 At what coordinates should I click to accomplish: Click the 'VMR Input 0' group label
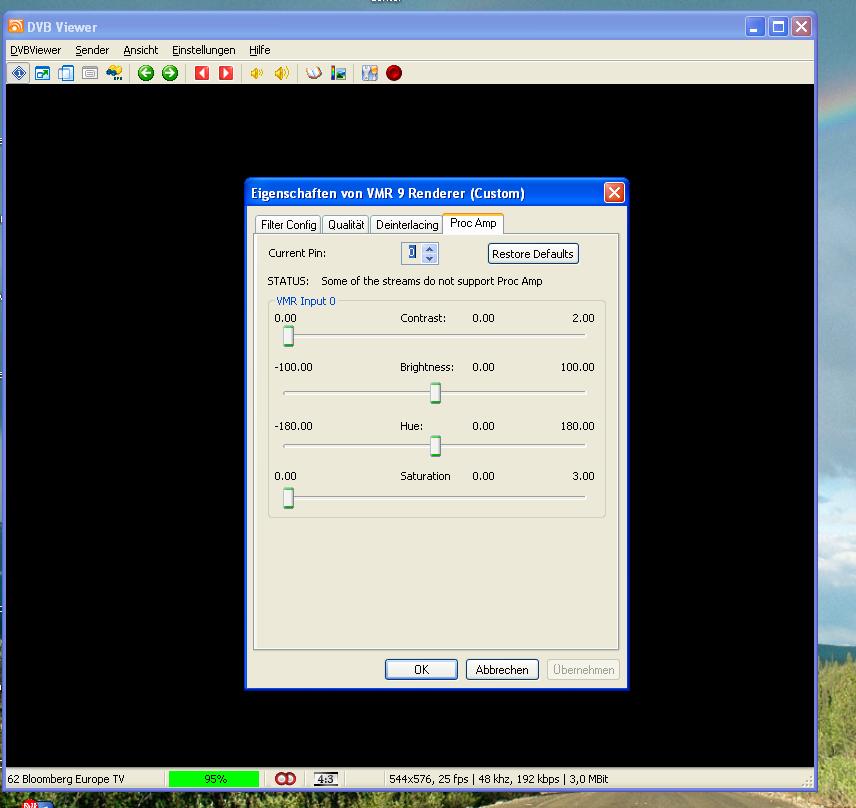306,301
